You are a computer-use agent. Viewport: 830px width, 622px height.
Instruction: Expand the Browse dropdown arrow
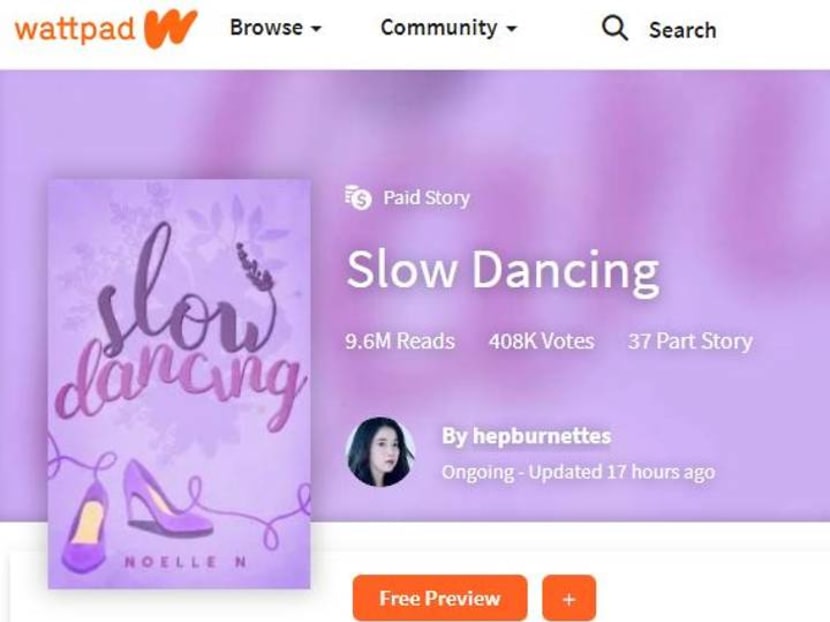[x=316, y=29]
